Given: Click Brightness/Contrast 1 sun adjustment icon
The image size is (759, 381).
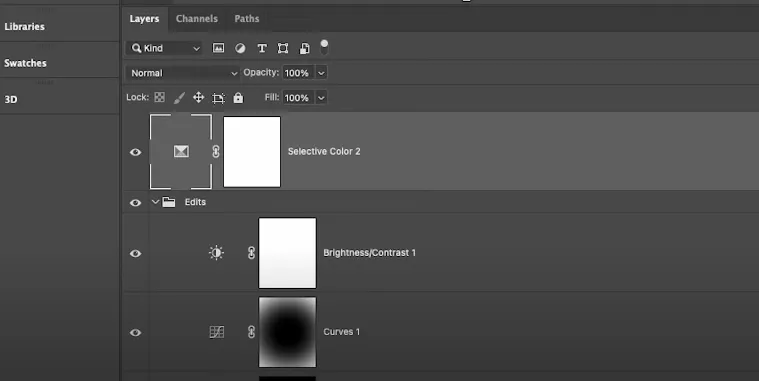Looking at the screenshot, I should tap(216, 253).
